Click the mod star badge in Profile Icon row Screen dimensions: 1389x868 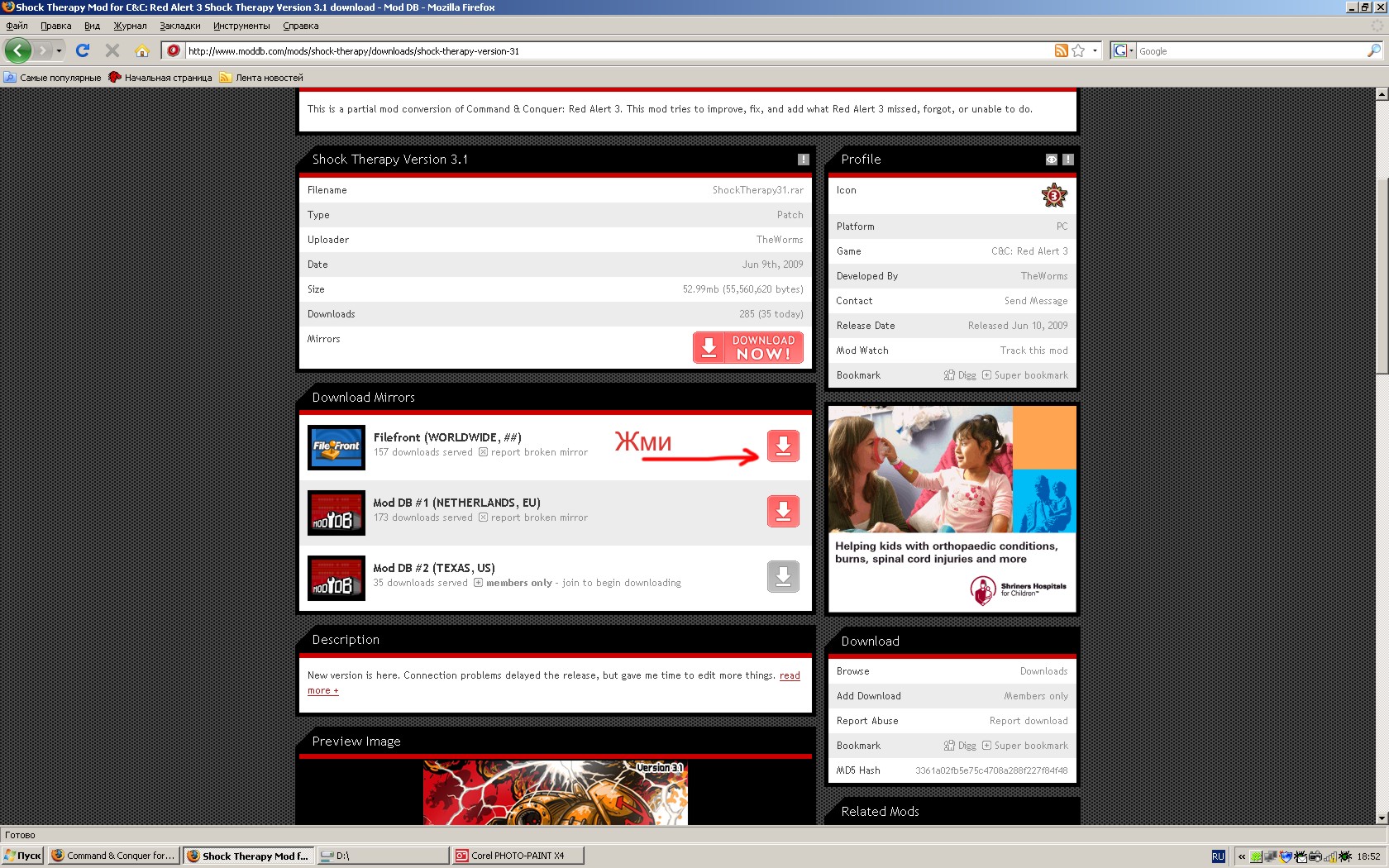[1054, 196]
